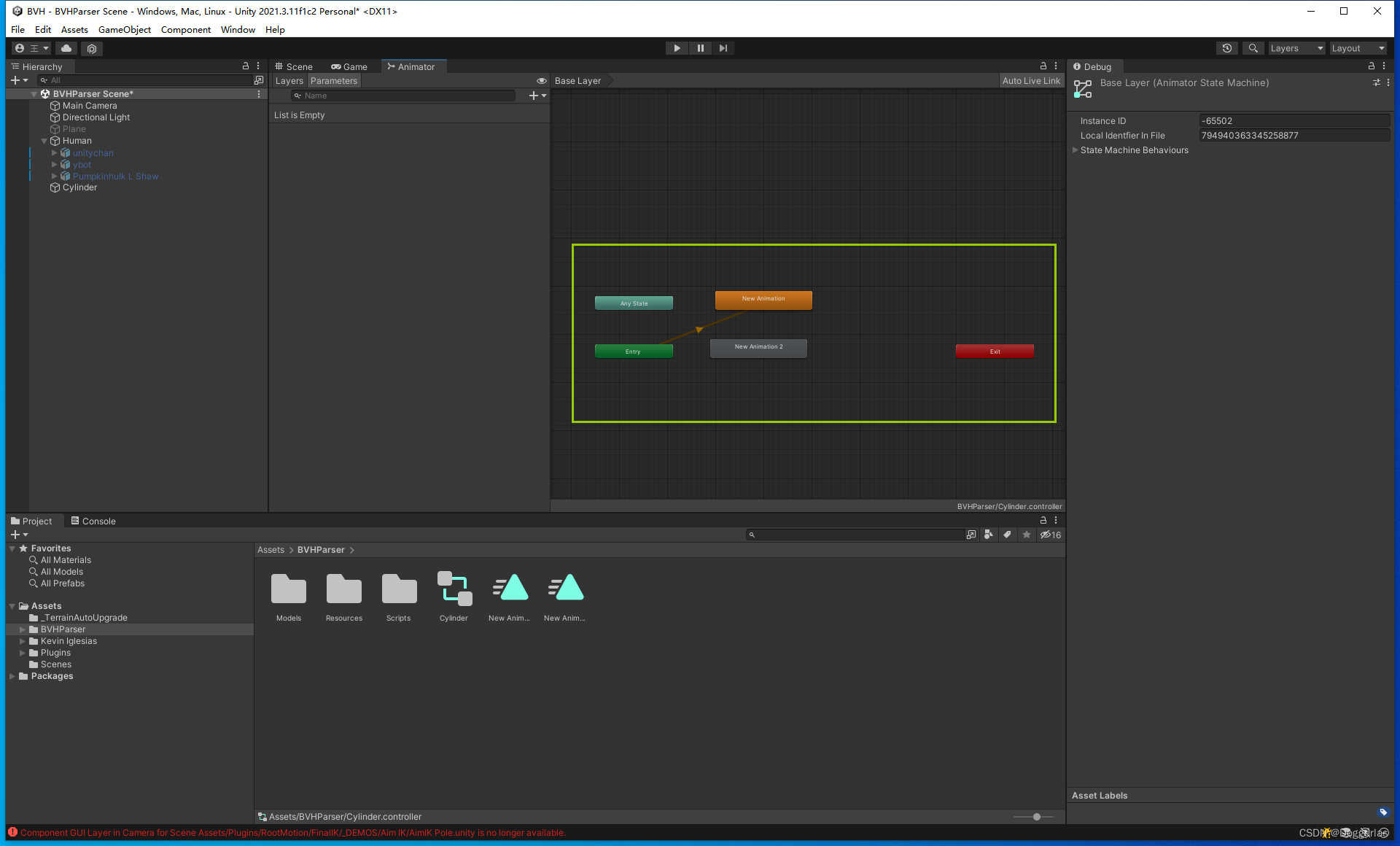Click the favorite star search icon
Viewport: 1400px width, 846px height.
pyautogui.click(x=1027, y=535)
